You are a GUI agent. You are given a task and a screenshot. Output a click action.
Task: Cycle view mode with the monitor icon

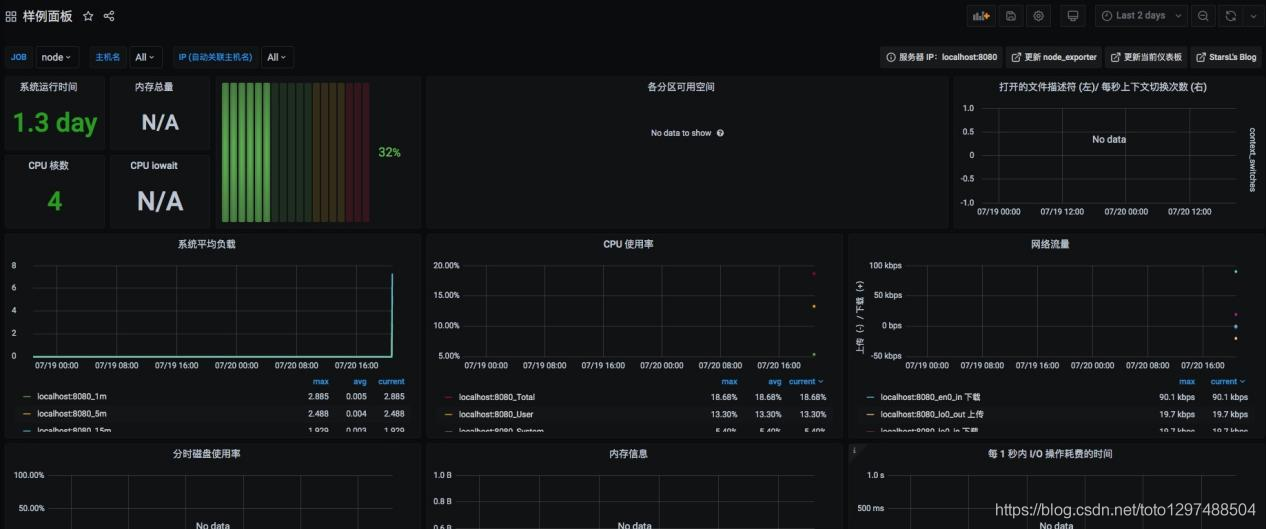click(x=1073, y=16)
